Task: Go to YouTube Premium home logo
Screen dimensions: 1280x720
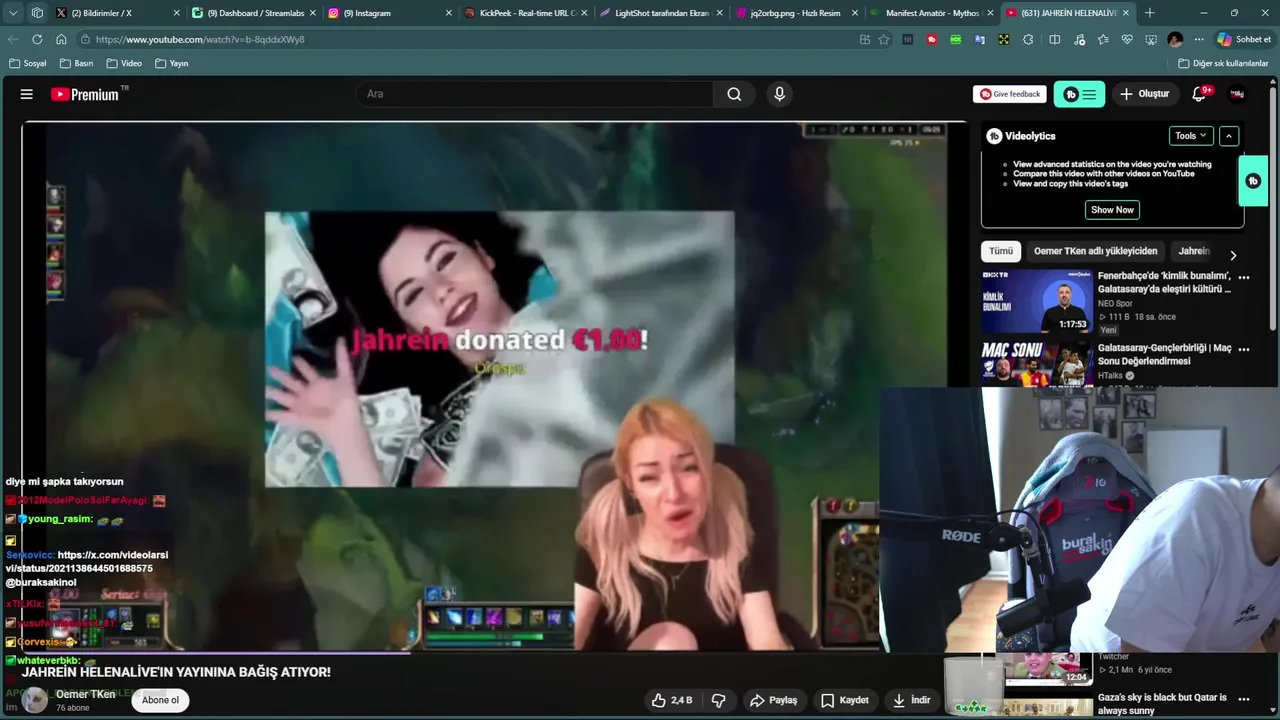Action: coord(85,94)
